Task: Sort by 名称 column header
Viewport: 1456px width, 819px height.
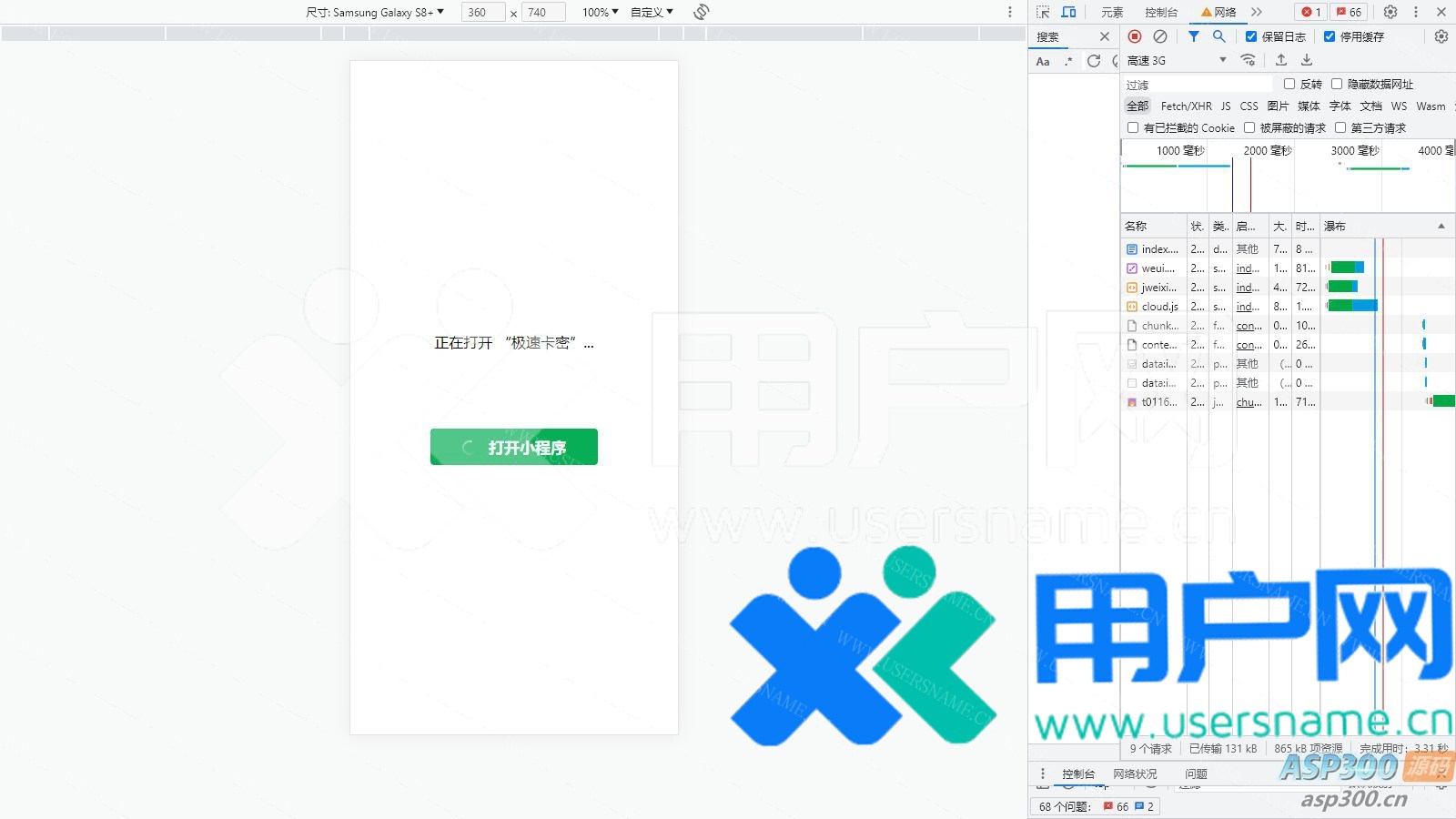Action: coord(1153,226)
